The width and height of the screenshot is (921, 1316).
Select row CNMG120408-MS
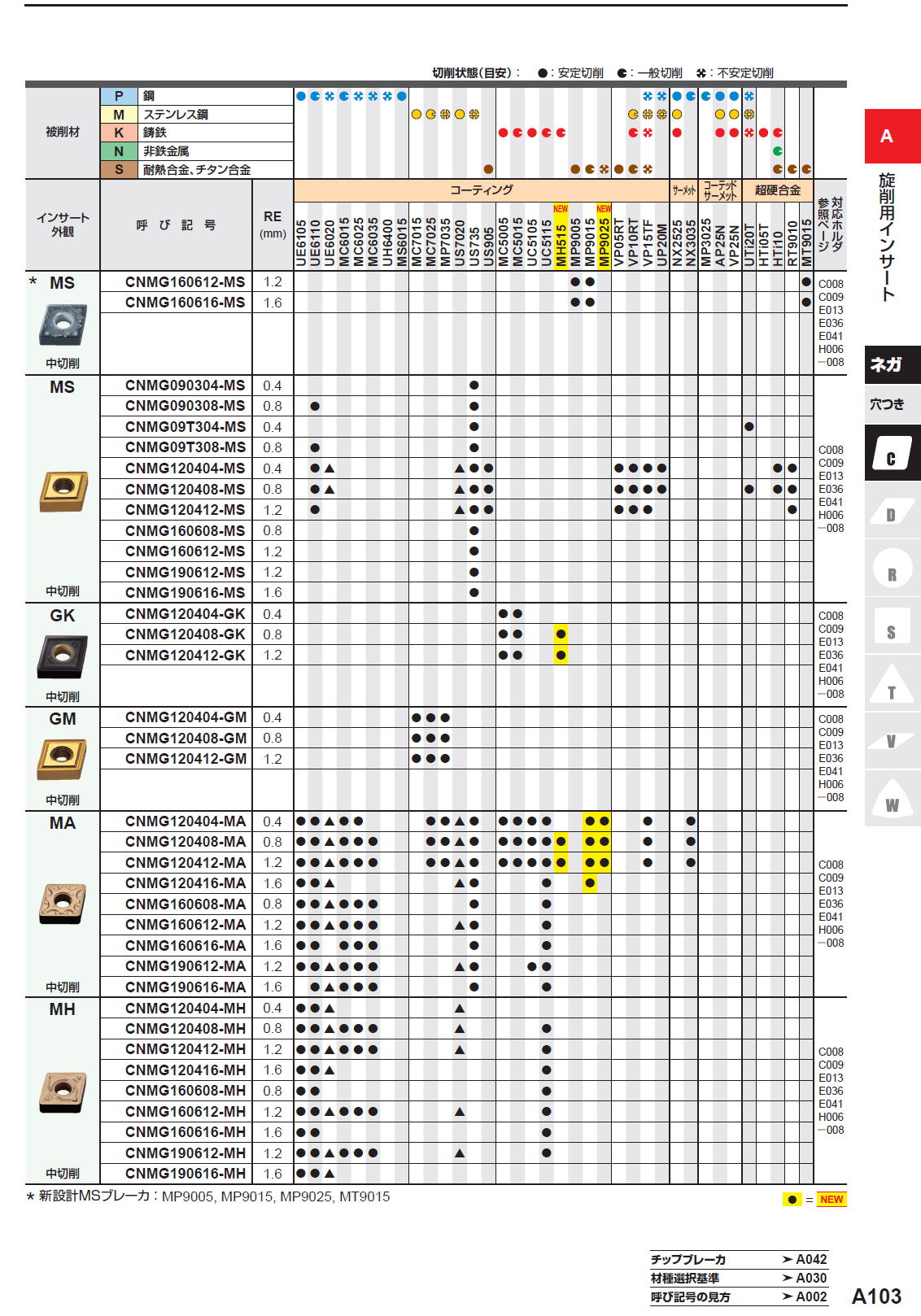[x=456, y=489]
